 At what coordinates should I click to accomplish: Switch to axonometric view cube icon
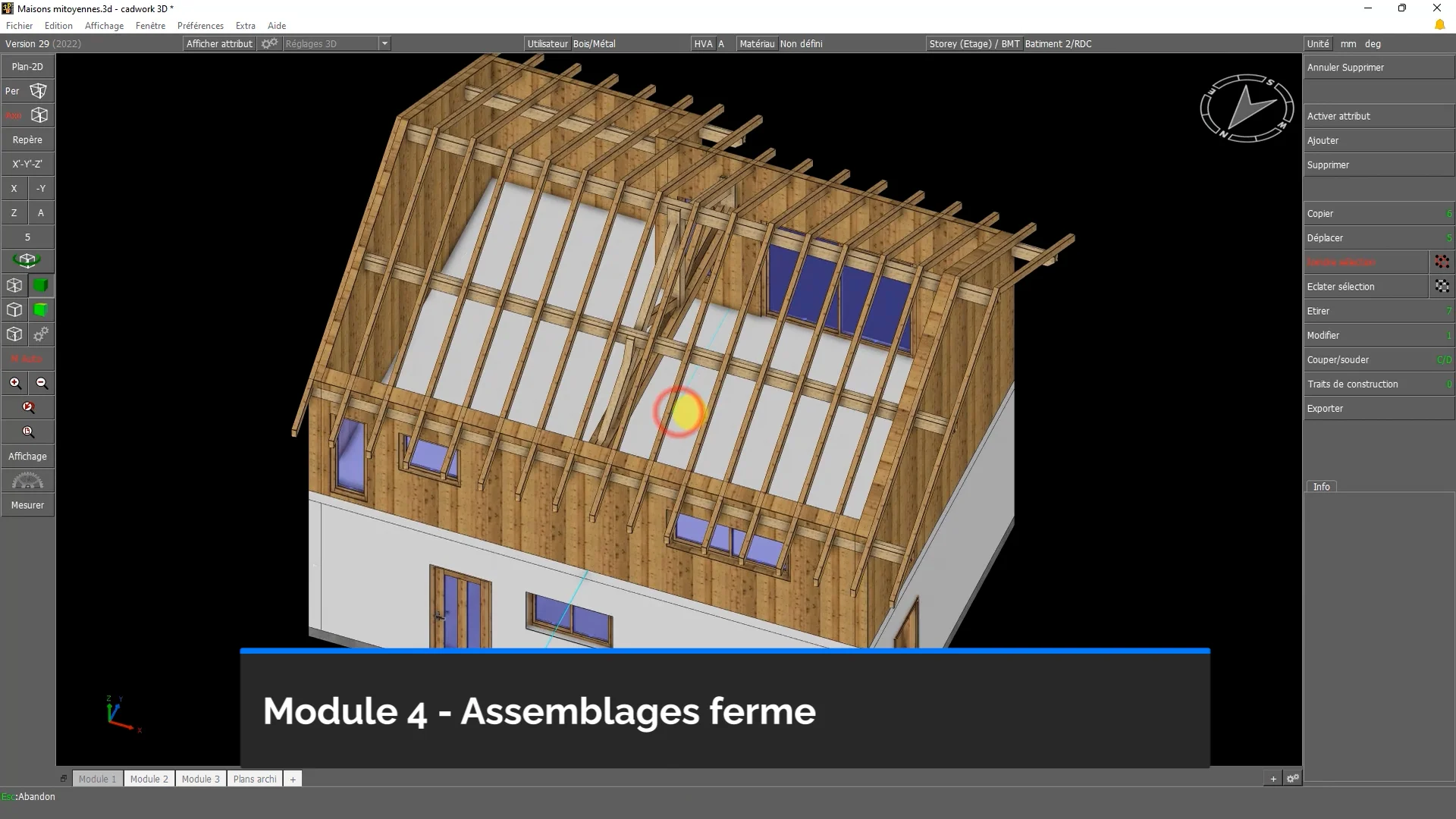(x=39, y=115)
